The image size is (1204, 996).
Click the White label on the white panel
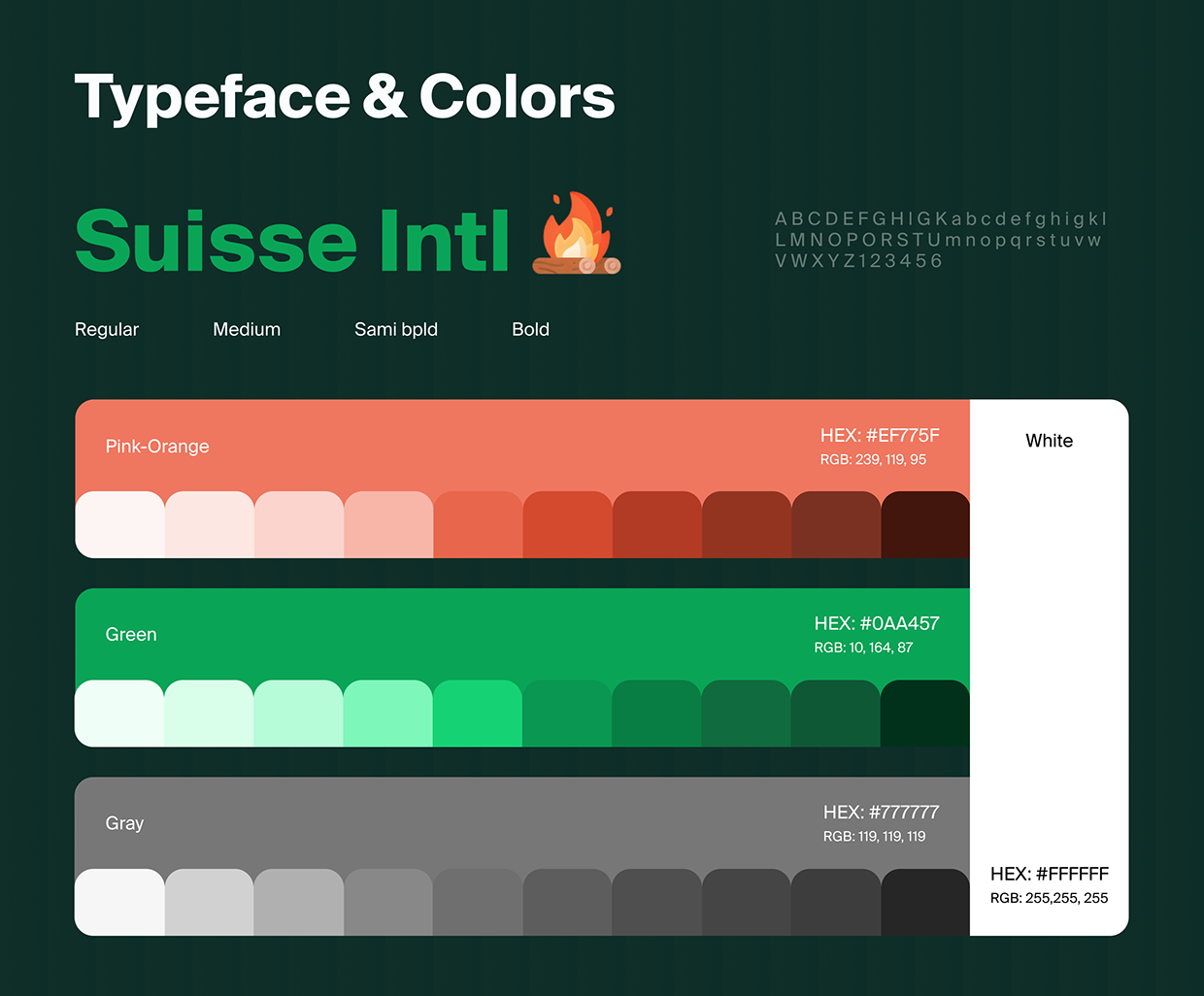(x=1050, y=441)
